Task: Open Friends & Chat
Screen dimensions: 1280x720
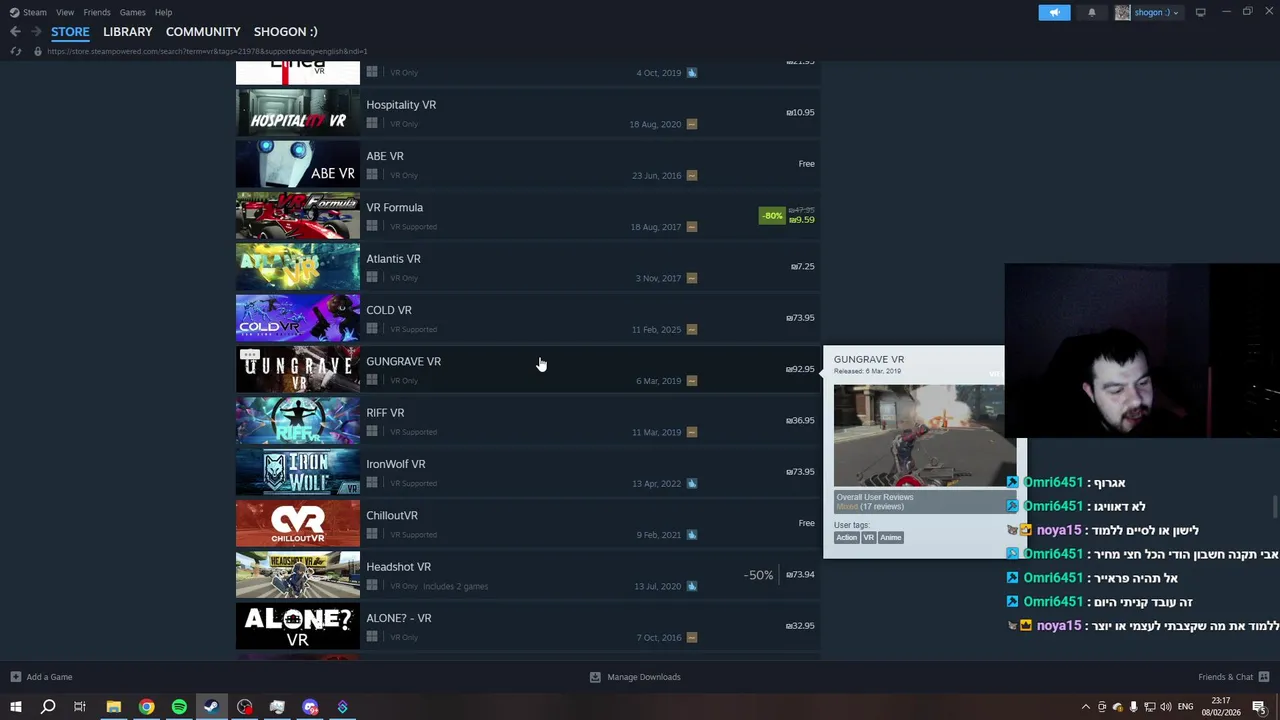Action: pos(1233,677)
